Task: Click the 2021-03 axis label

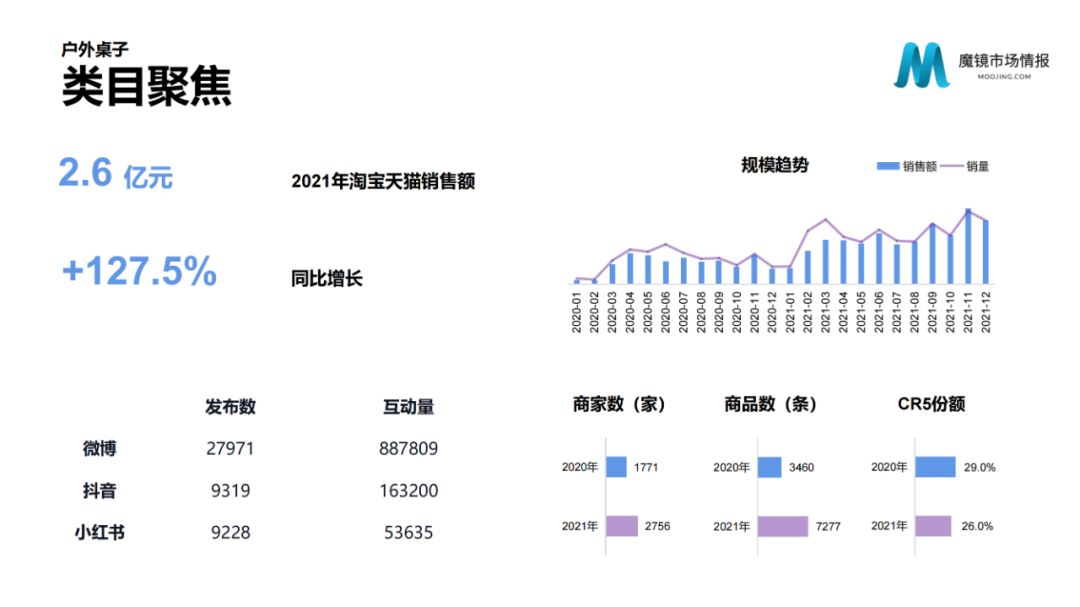Action: [826, 312]
